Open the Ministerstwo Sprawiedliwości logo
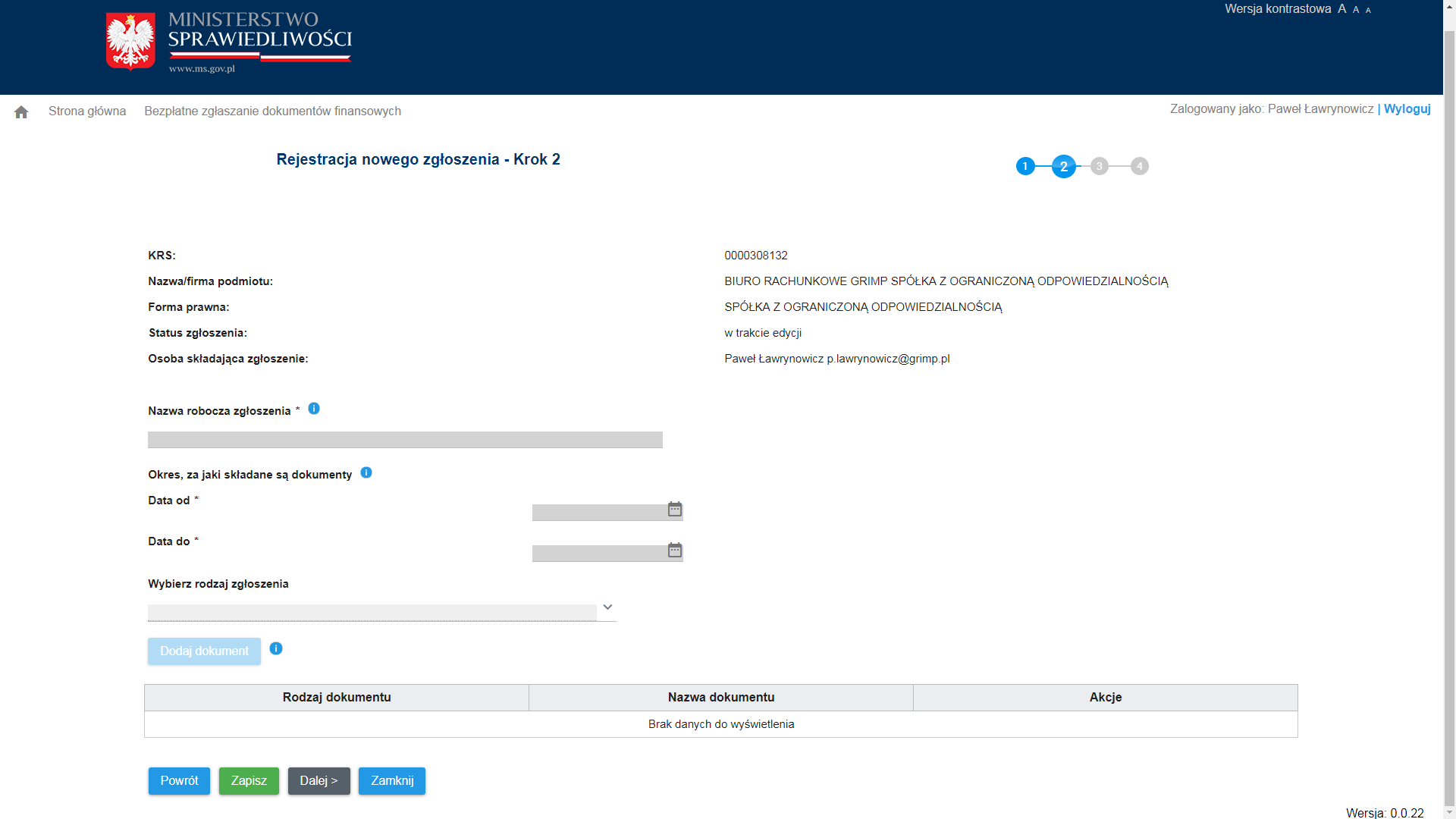The height and width of the screenshot is (819, 1456). click(229, 42)
